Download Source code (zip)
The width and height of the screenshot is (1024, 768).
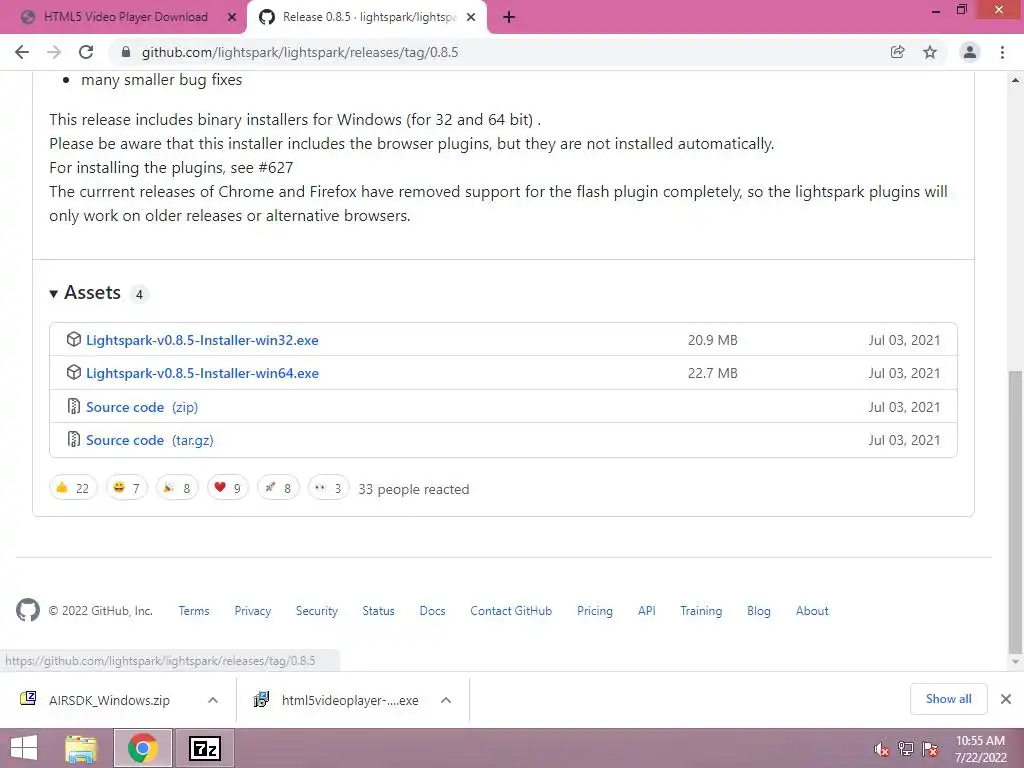click(x=142, y=407)
